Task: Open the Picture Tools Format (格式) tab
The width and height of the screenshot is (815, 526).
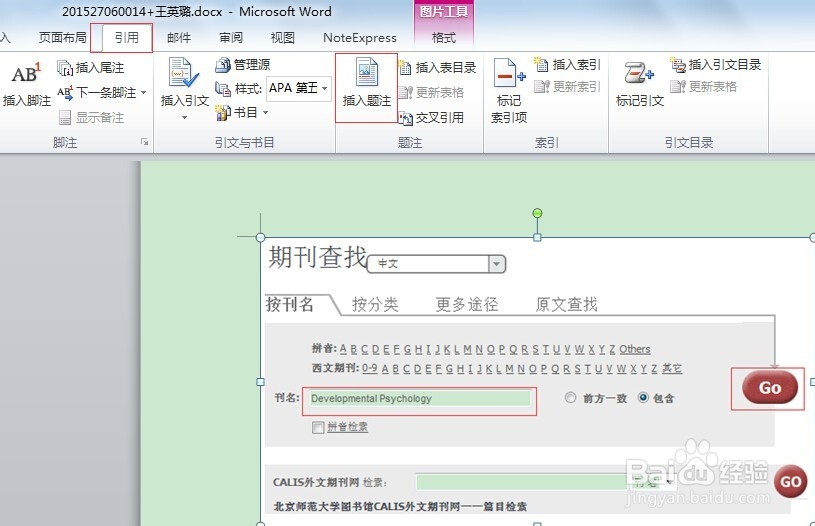Action: pyautogui.click(x=444, y=37)
